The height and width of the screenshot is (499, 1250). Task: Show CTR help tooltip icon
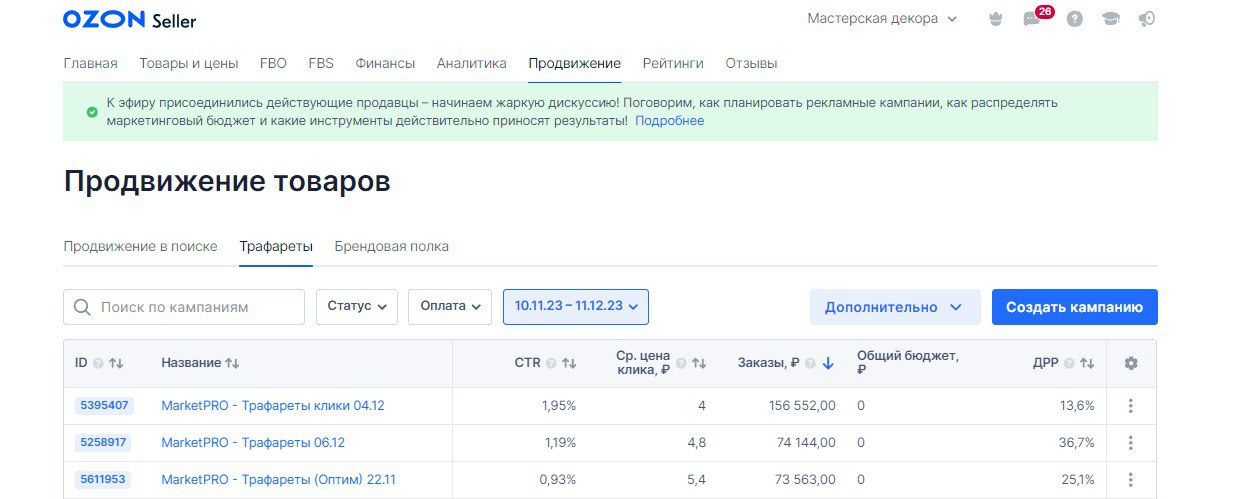551,363
